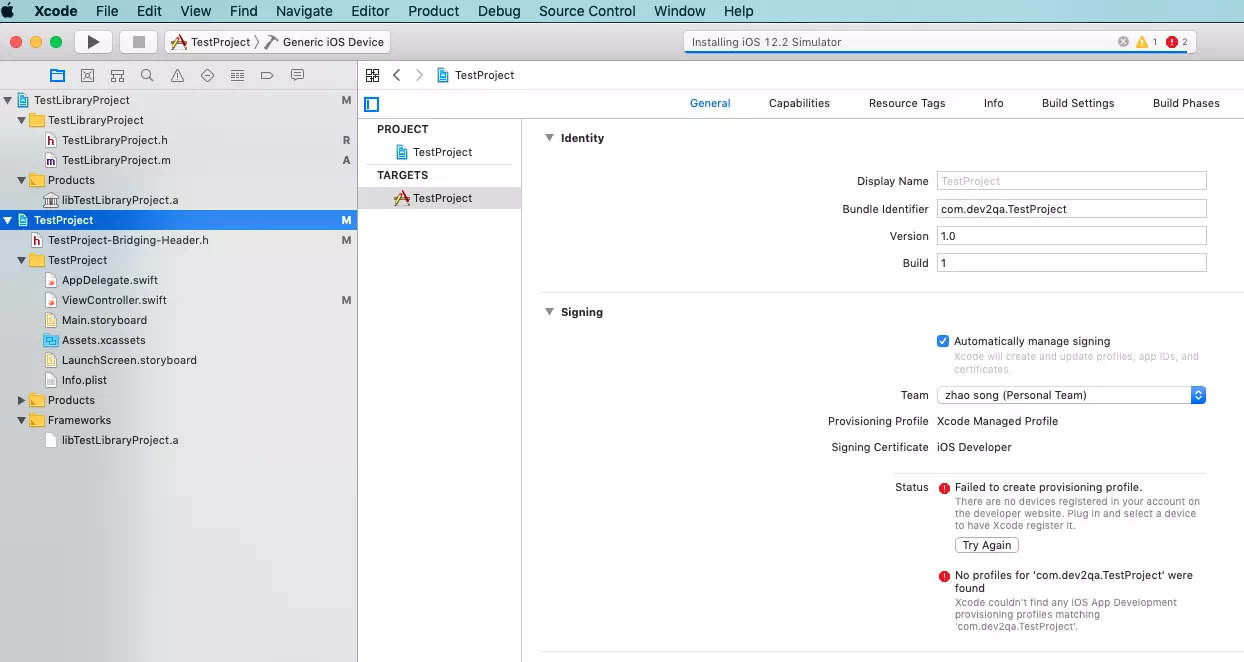Image resolution: width=1244 pixels, height=662 pixels.
Task: Open the related items grid menu
Action: (372, 75)
